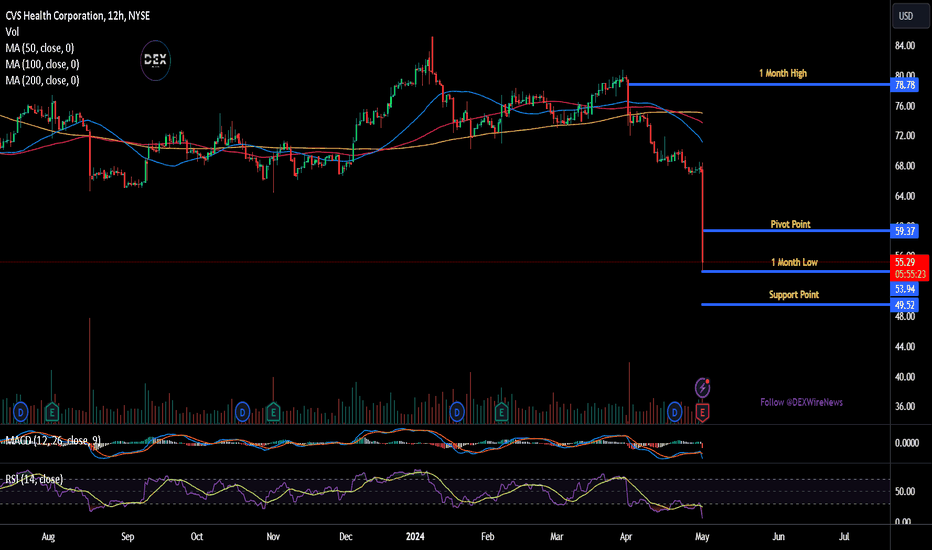Viewport: 932px width, 550px height.
Task: Click the dividend marker in late April
Action: 675,411
